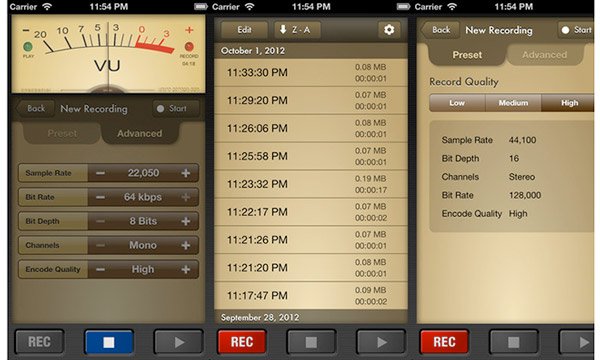Viewport: 600px width, 360px height.
Task: Select High record quality
Action: (x=568, y=103)
